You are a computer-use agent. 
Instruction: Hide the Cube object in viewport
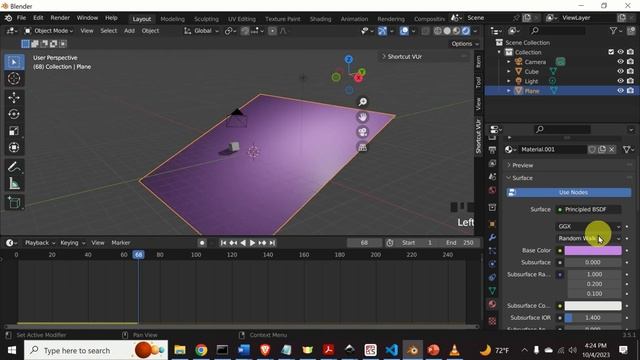coord(620,71)
